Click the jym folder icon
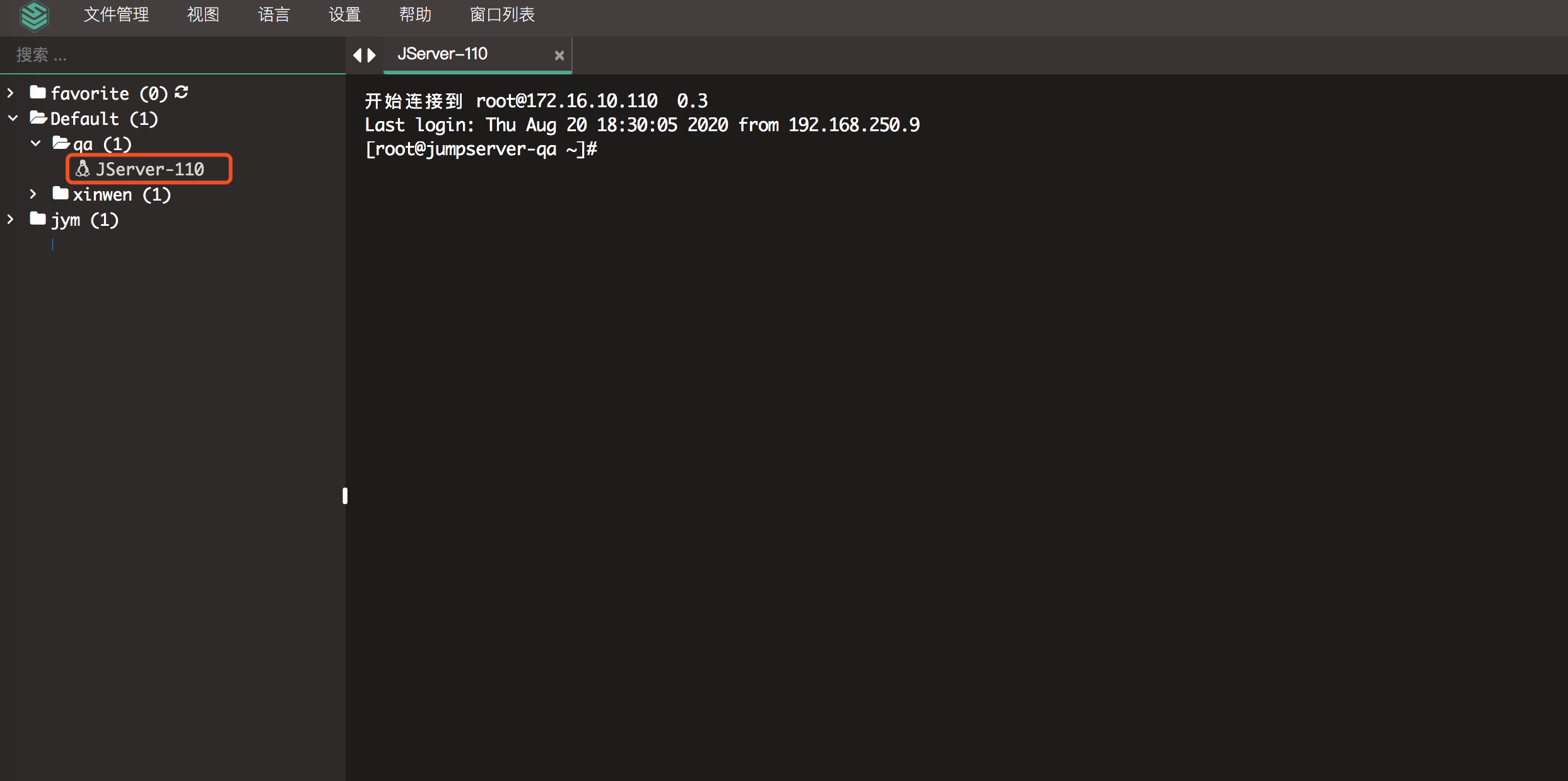Viewport: 1568px width, 781px height. pyautogui.click(x=38, y=218)
